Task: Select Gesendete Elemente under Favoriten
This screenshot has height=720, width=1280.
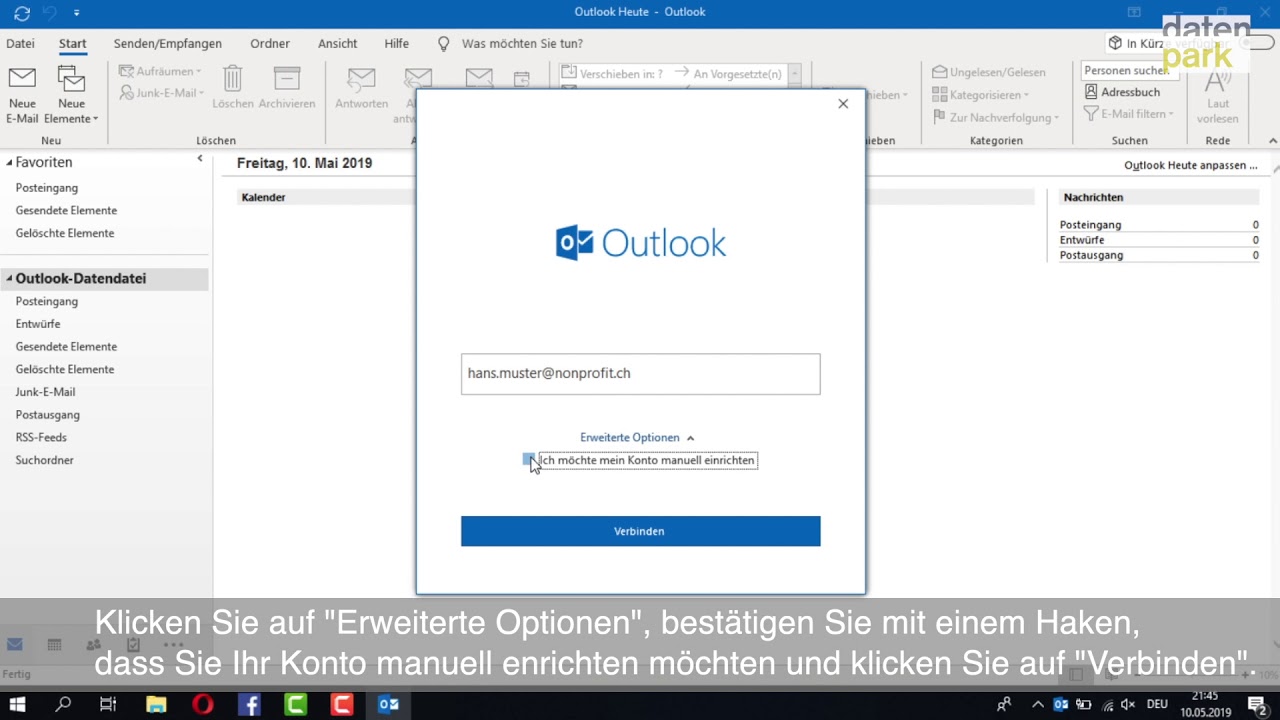Action: [66, 211]
